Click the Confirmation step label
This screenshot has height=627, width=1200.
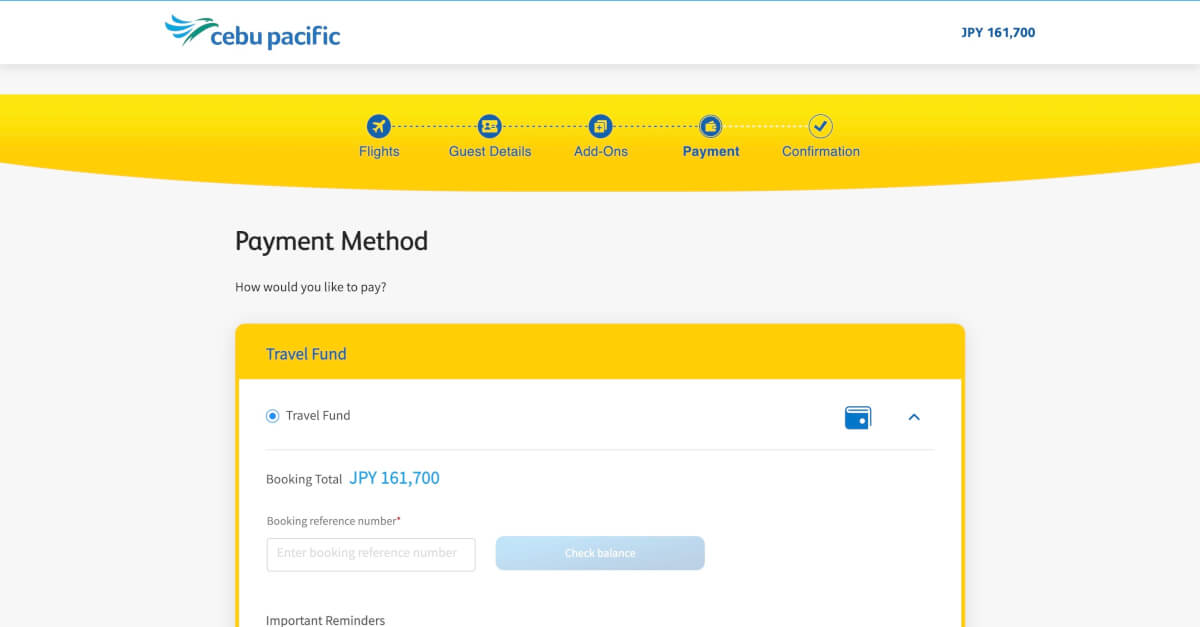(x=821, y=152)
